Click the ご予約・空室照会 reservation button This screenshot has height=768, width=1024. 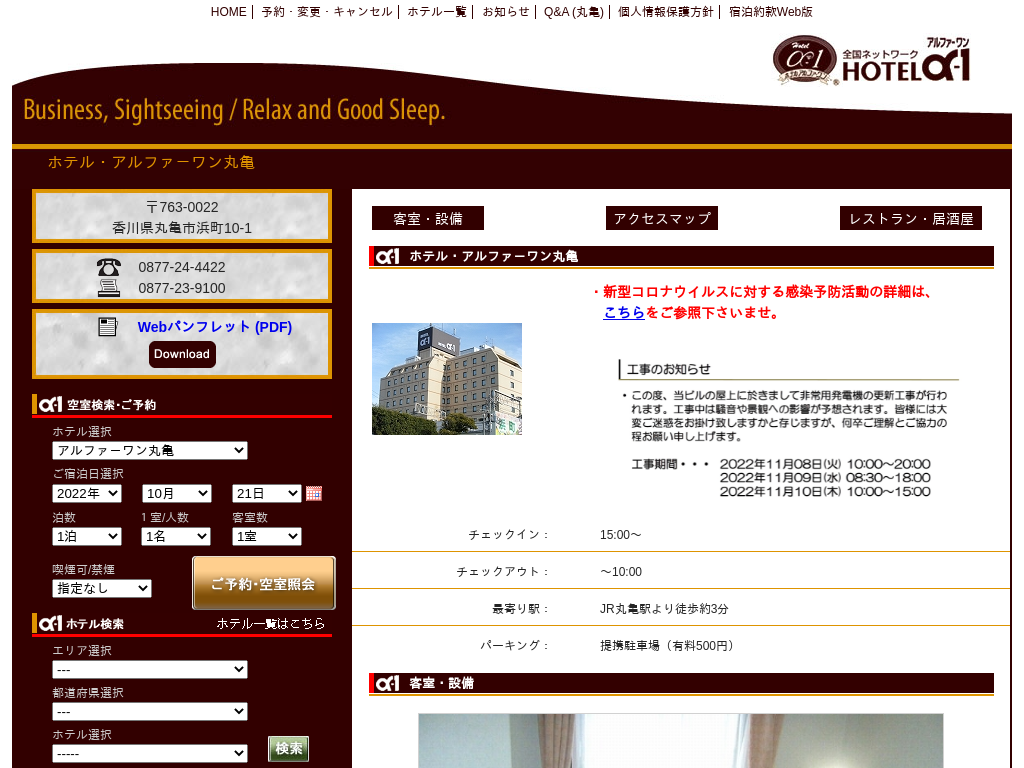point(264,583)
